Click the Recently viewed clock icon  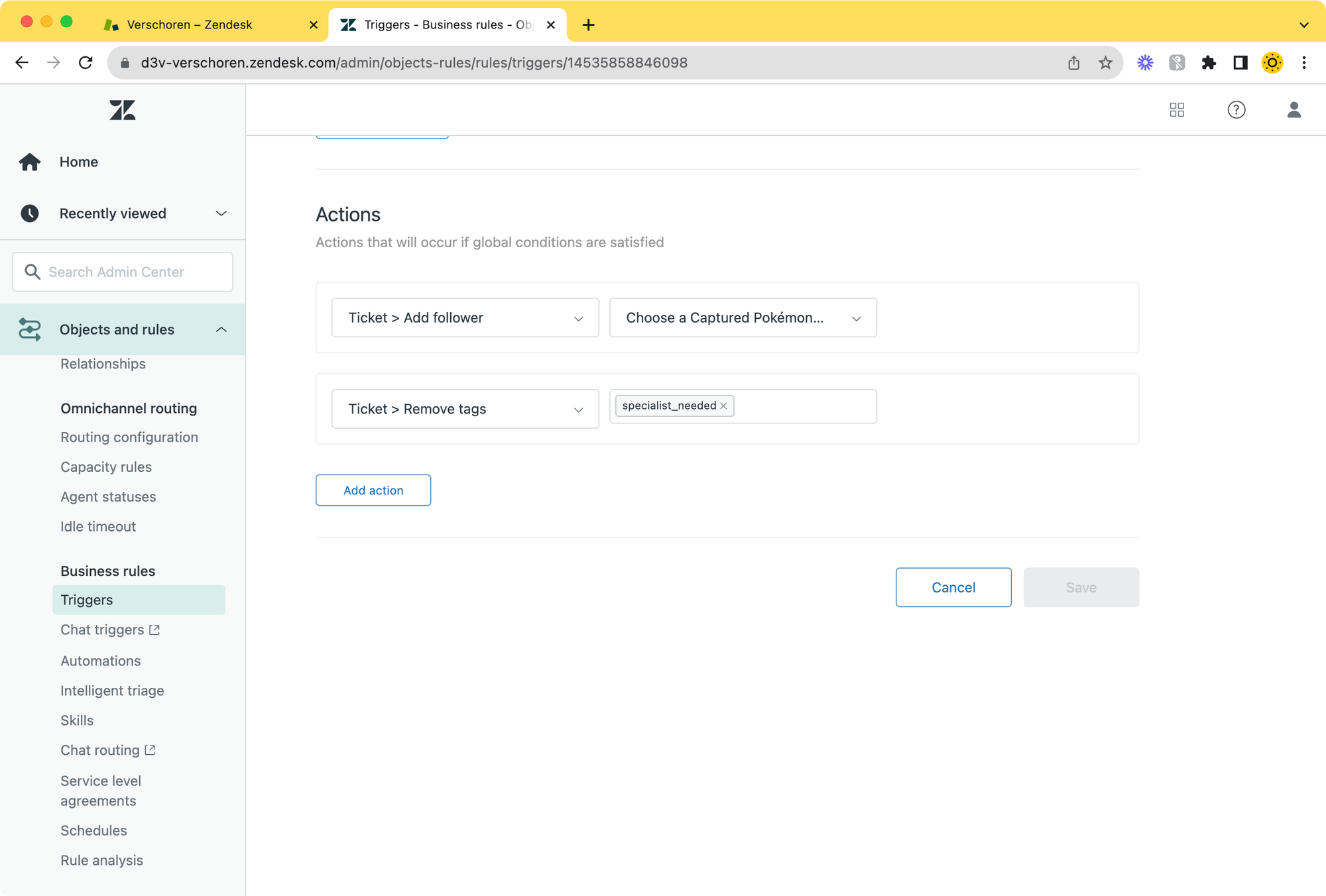[x=30, y=213]
